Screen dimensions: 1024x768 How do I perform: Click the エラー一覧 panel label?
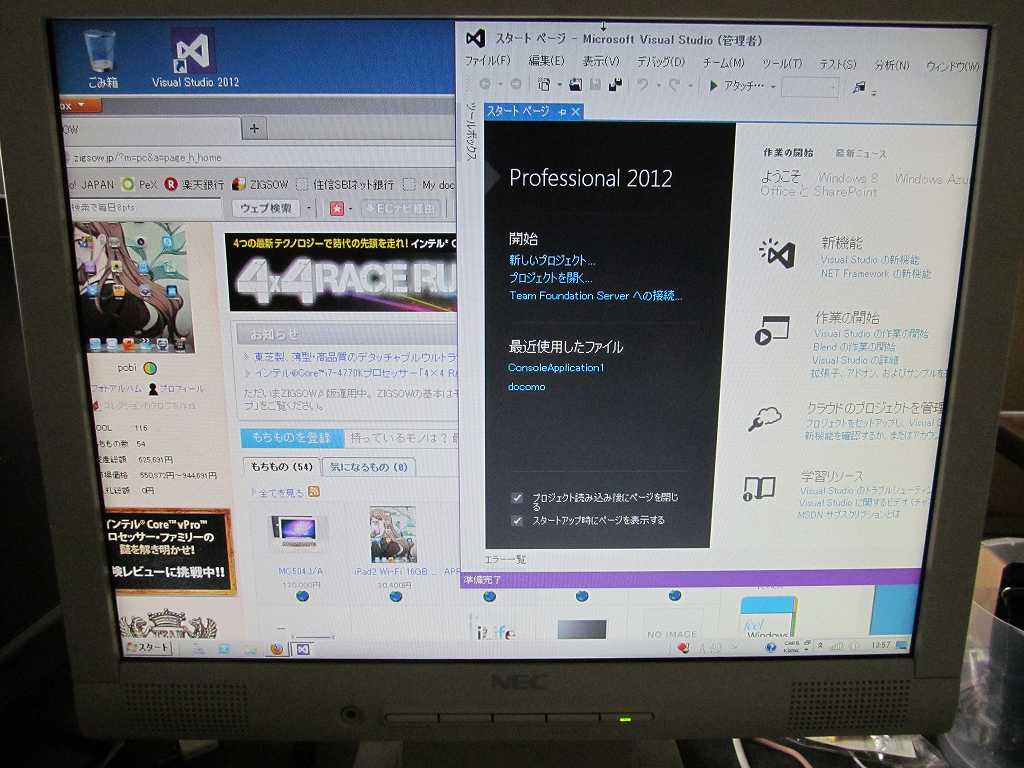[x=505, y=560]
